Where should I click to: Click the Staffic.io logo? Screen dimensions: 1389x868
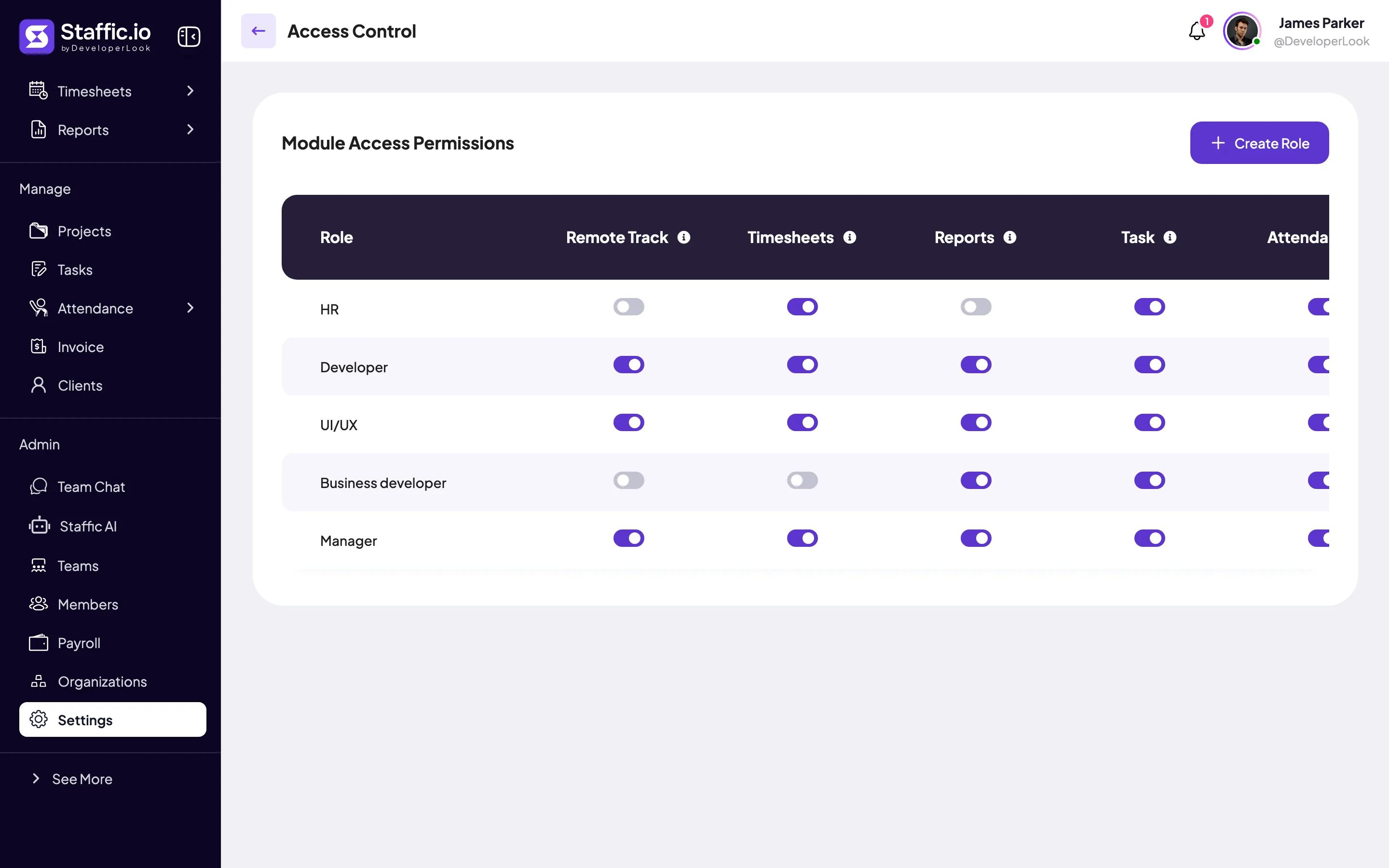pos(85,37)
